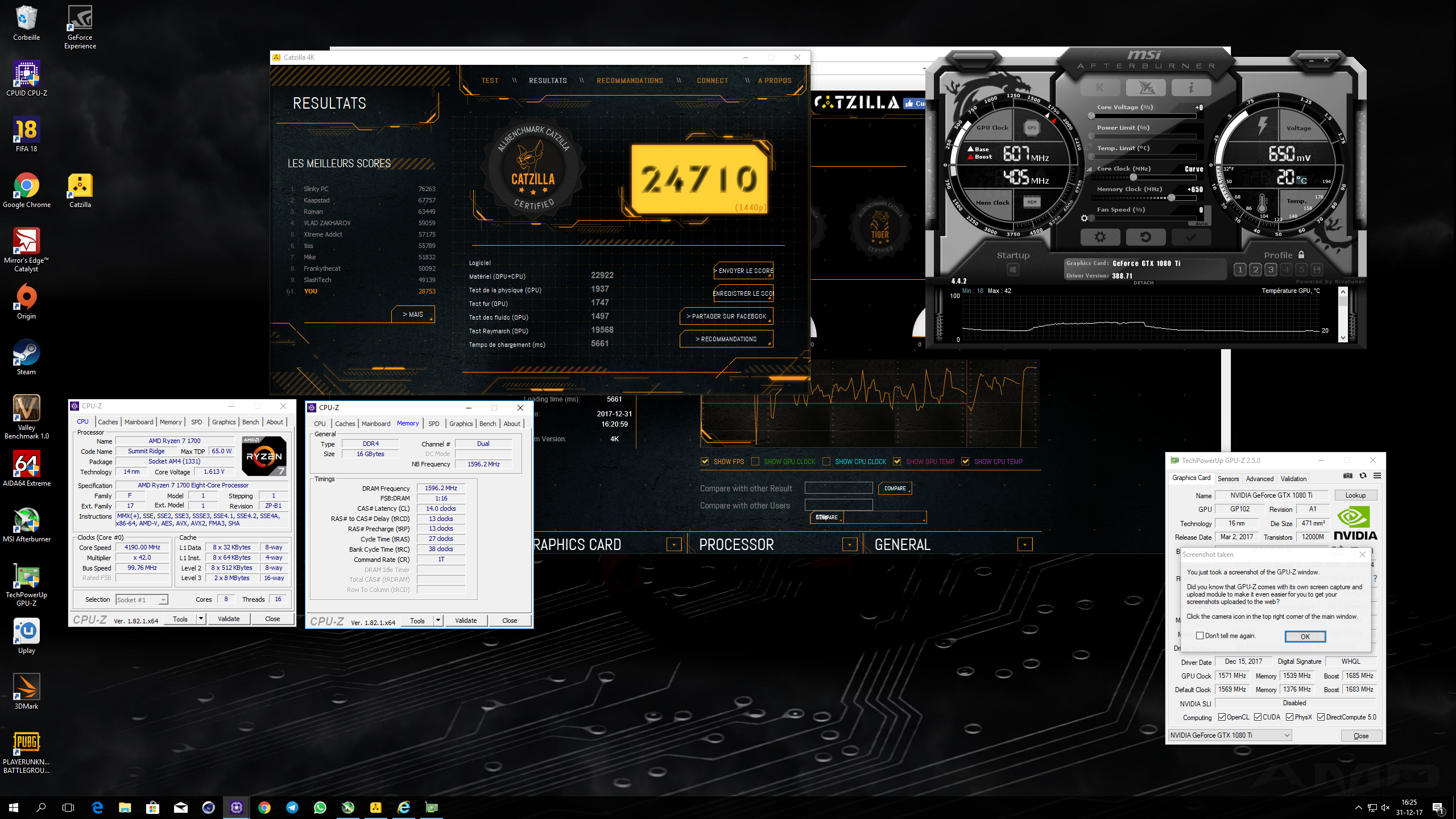Open CPU-Z Socket #1 selection dropdown
The height and width of the screenshot is (819, 1456).
(142, 600)
